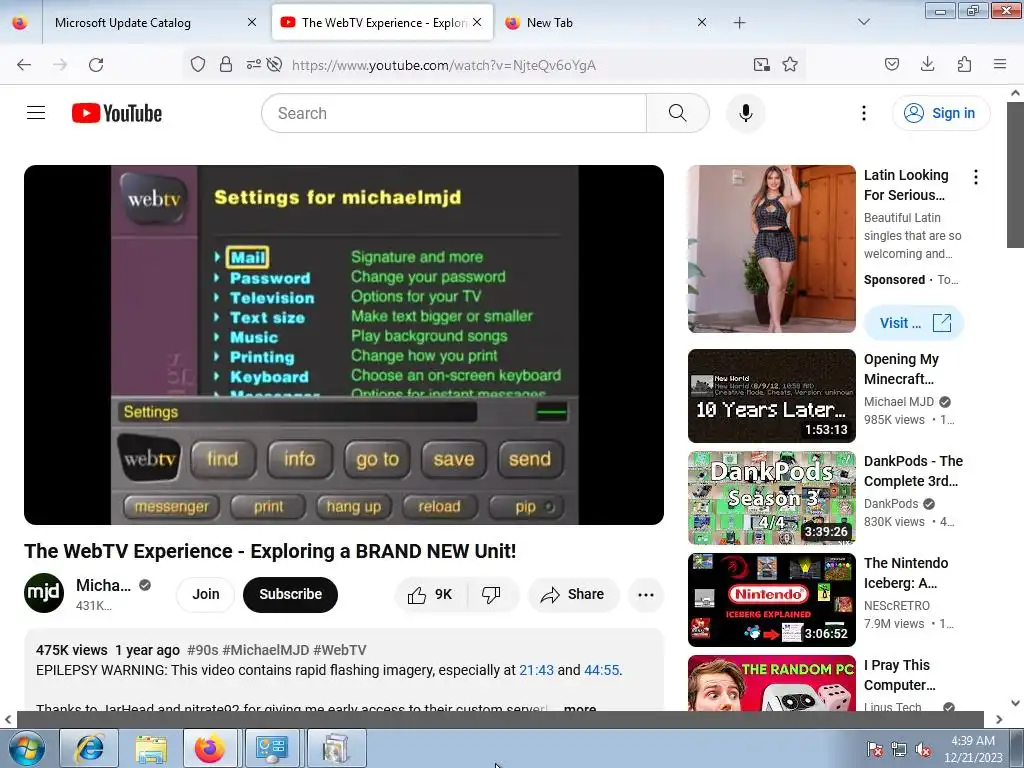
Task: Subscribe to the channel
Action: click(291, 594)
